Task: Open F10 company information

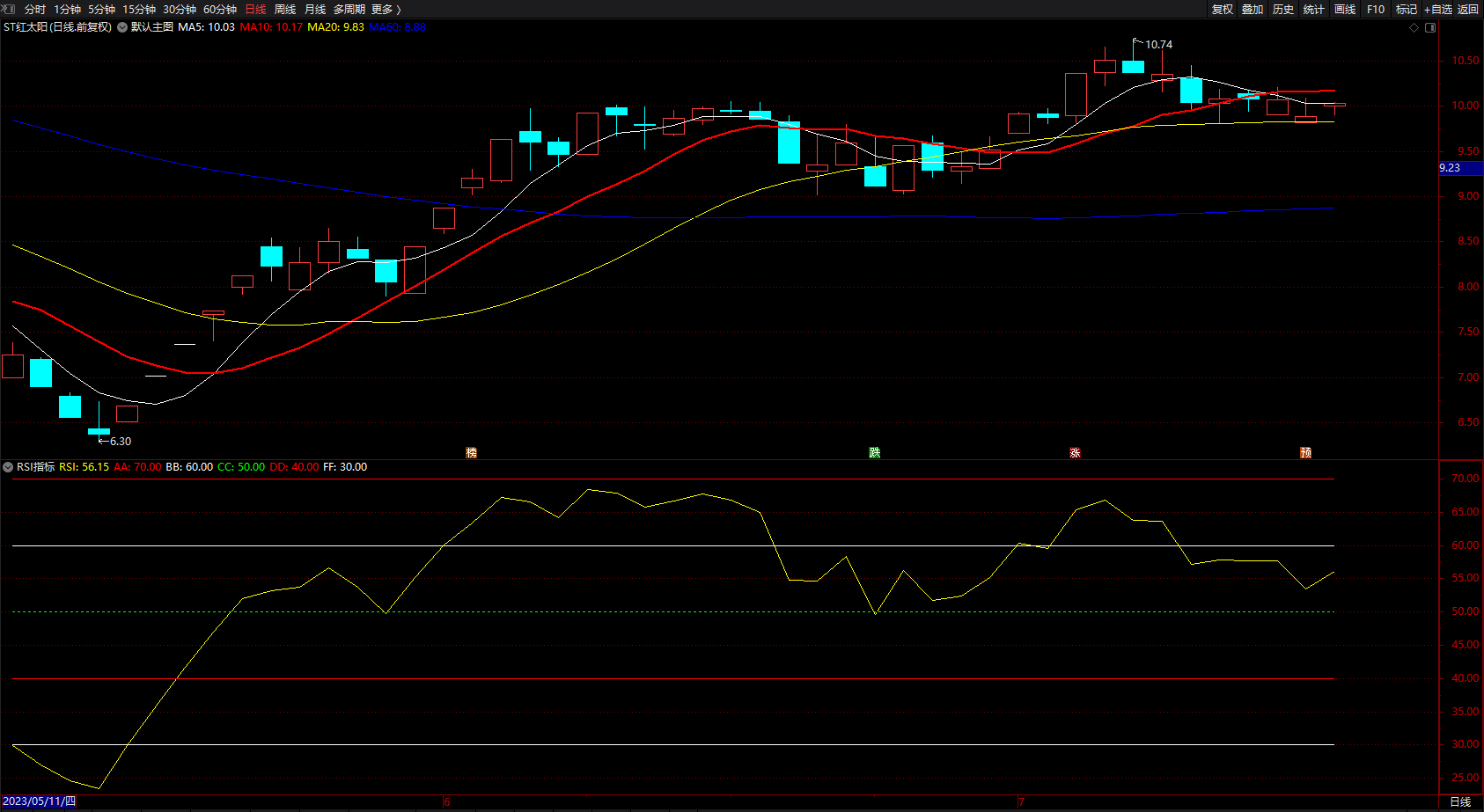Action: [x=1376, y=10]
